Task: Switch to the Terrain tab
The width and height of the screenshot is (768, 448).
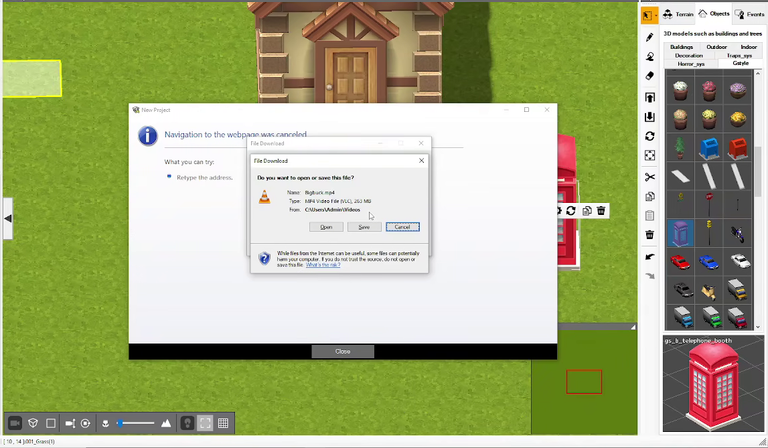Action: pos(678,14)
